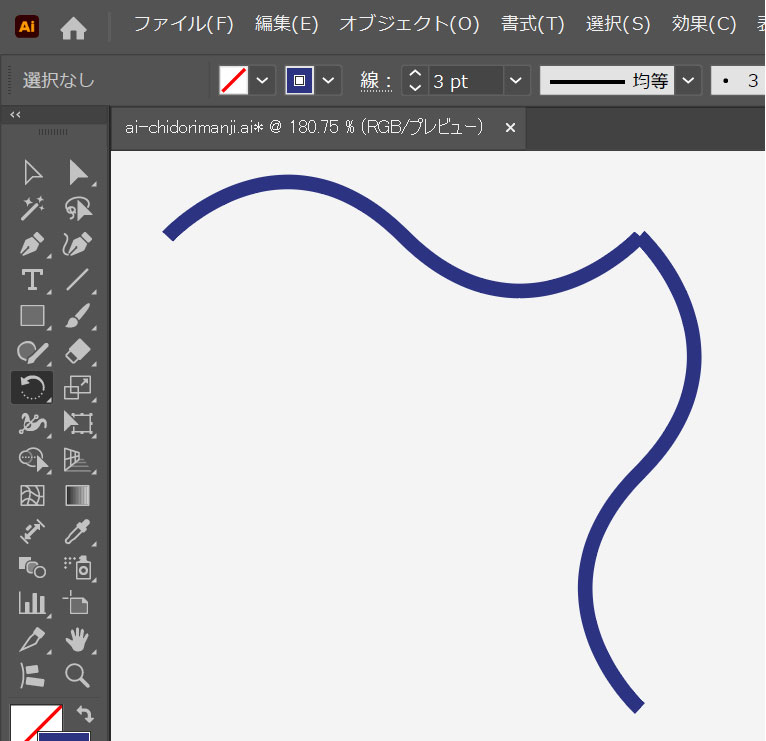Select the Perspective Grid tool
The image size is (766, 741).
77,460
